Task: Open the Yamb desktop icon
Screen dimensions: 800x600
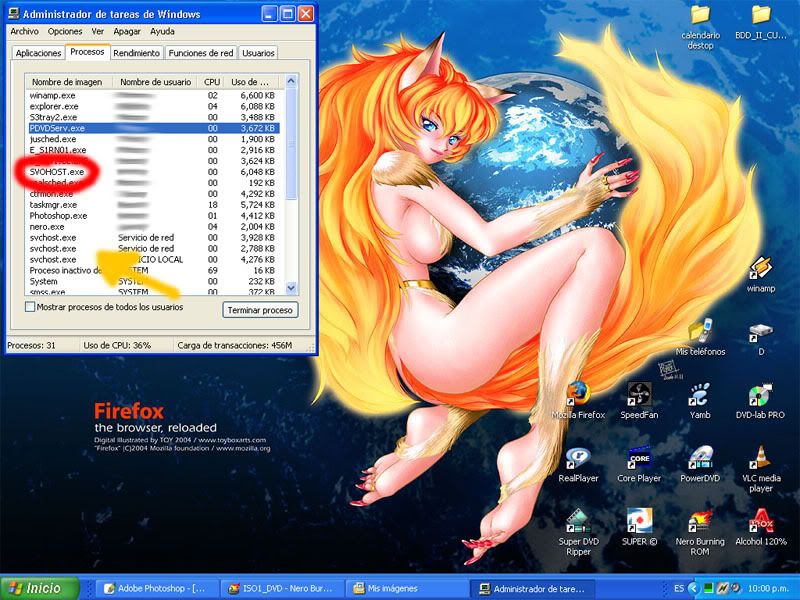Action: 699,400
